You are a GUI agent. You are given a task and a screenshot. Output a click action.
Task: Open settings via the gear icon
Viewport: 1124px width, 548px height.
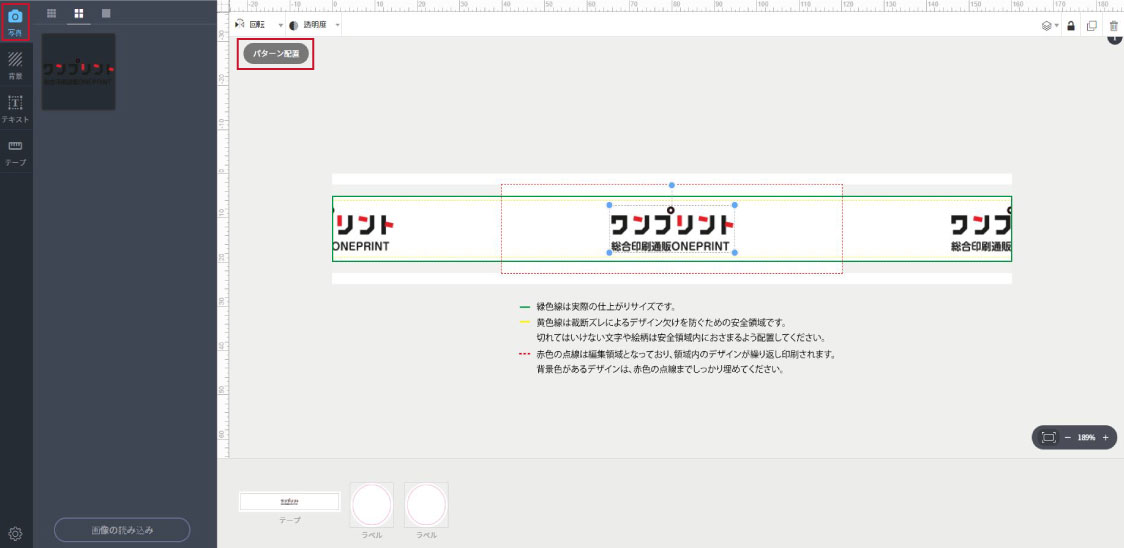pyautogui.click(x=15, y=533)
